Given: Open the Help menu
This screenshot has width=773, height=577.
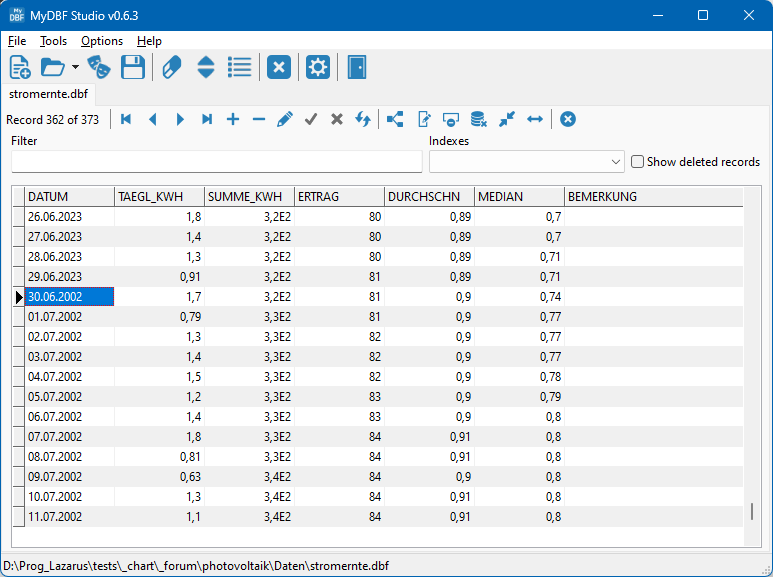Looking at the screenshot, I should coord(149,41).
